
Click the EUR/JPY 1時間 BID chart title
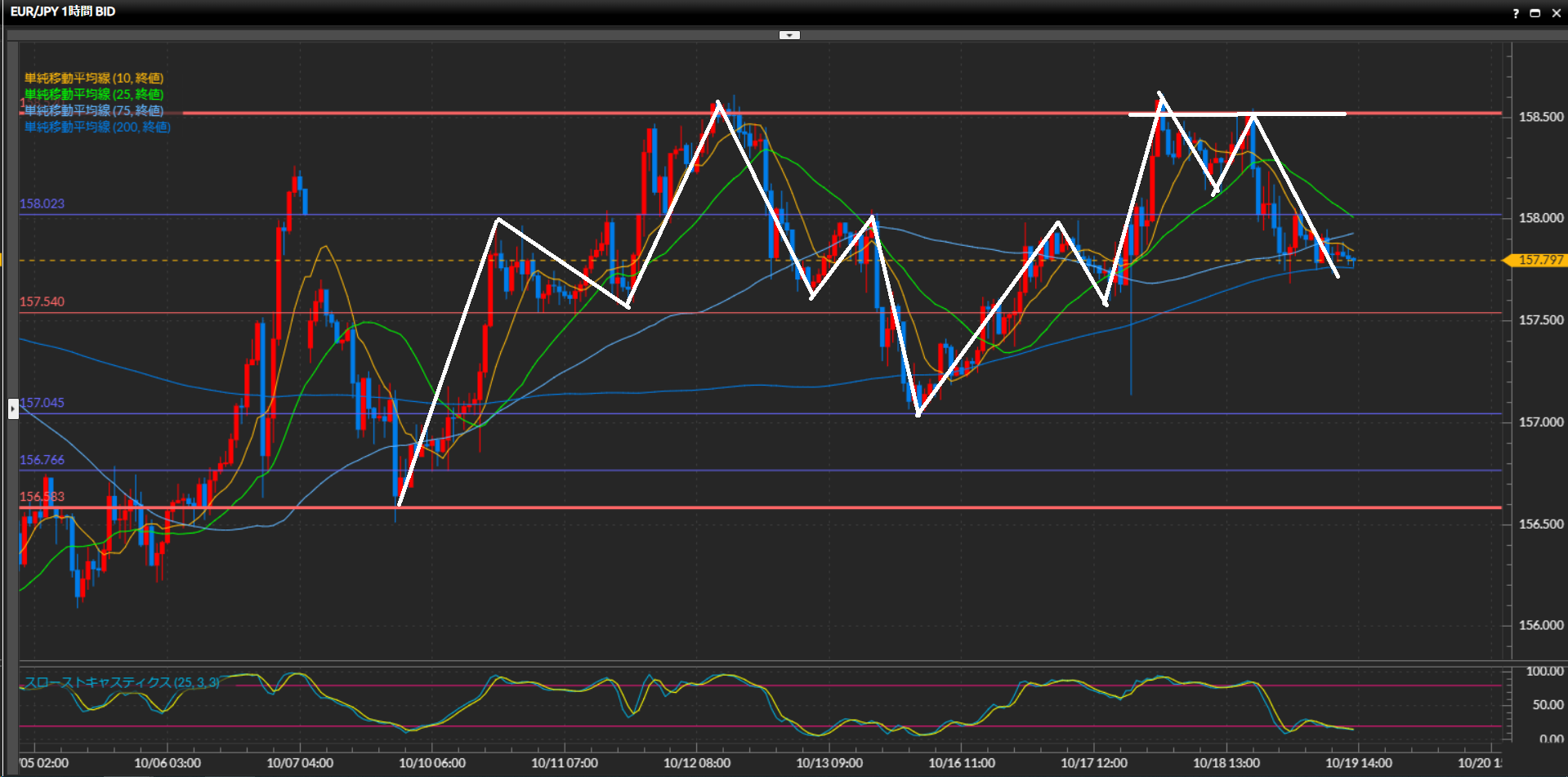(63, 11)
